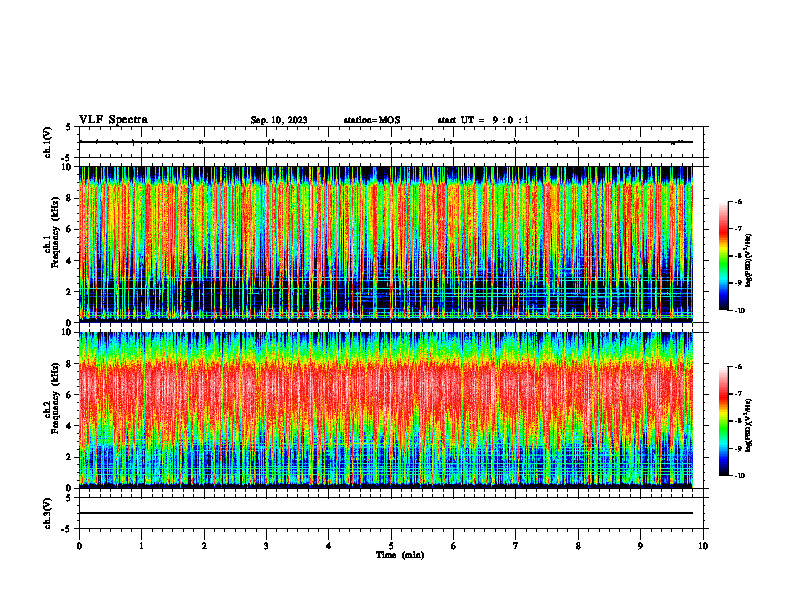792x612 pixels.
Task: Click the log(PSD) label beside ch.2 color bar
Action: pos(749,425)
